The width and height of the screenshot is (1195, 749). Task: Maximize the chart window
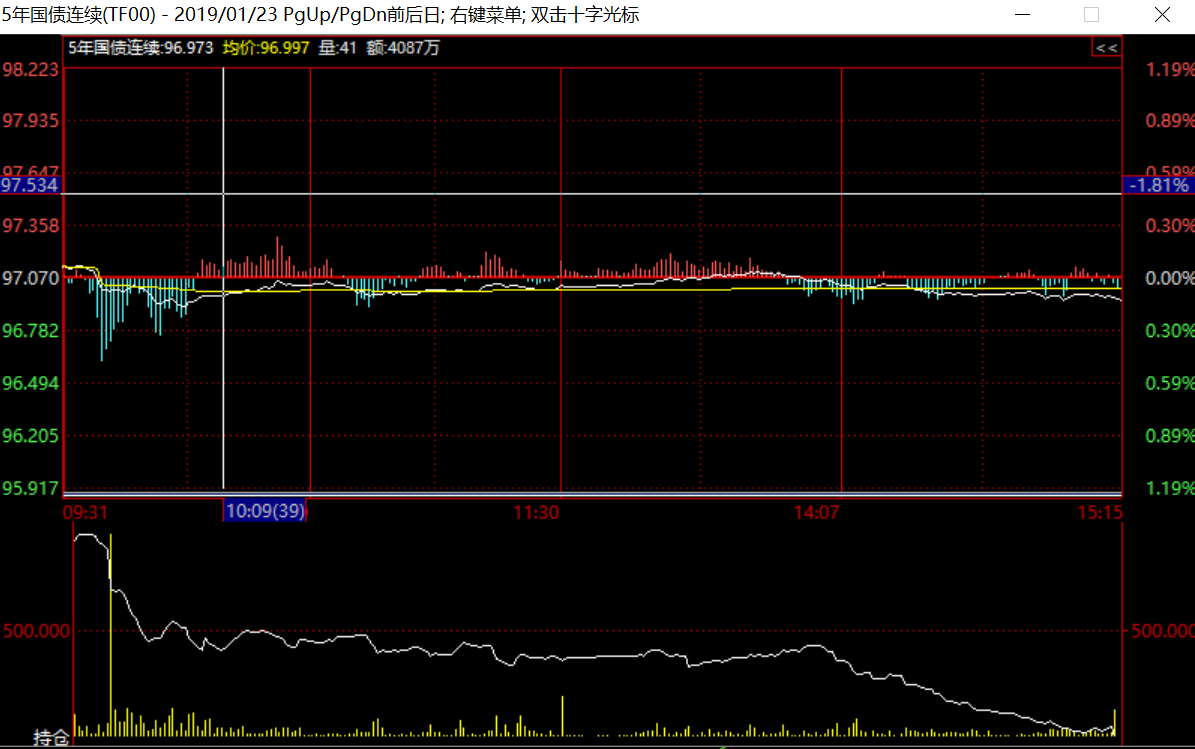click(x=1091, y=15)
